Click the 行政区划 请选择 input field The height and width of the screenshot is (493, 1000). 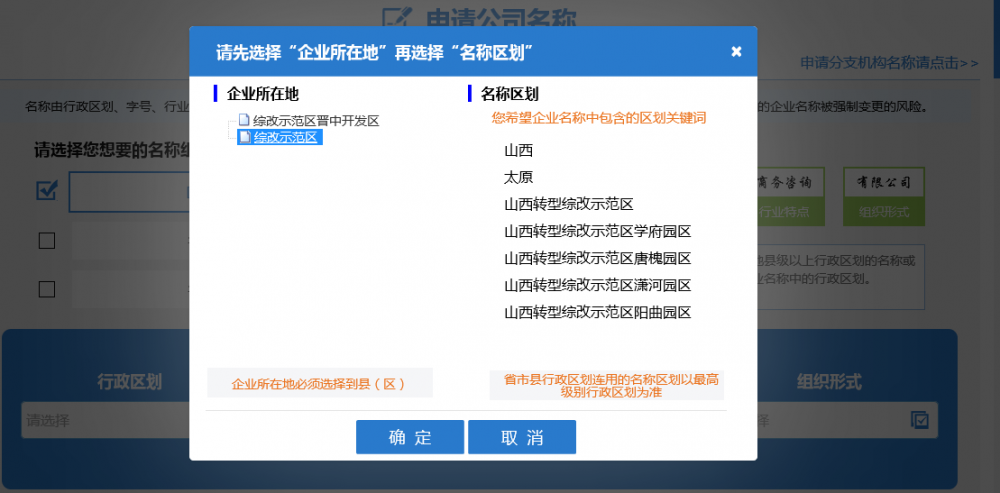click(x=107, y=420)
